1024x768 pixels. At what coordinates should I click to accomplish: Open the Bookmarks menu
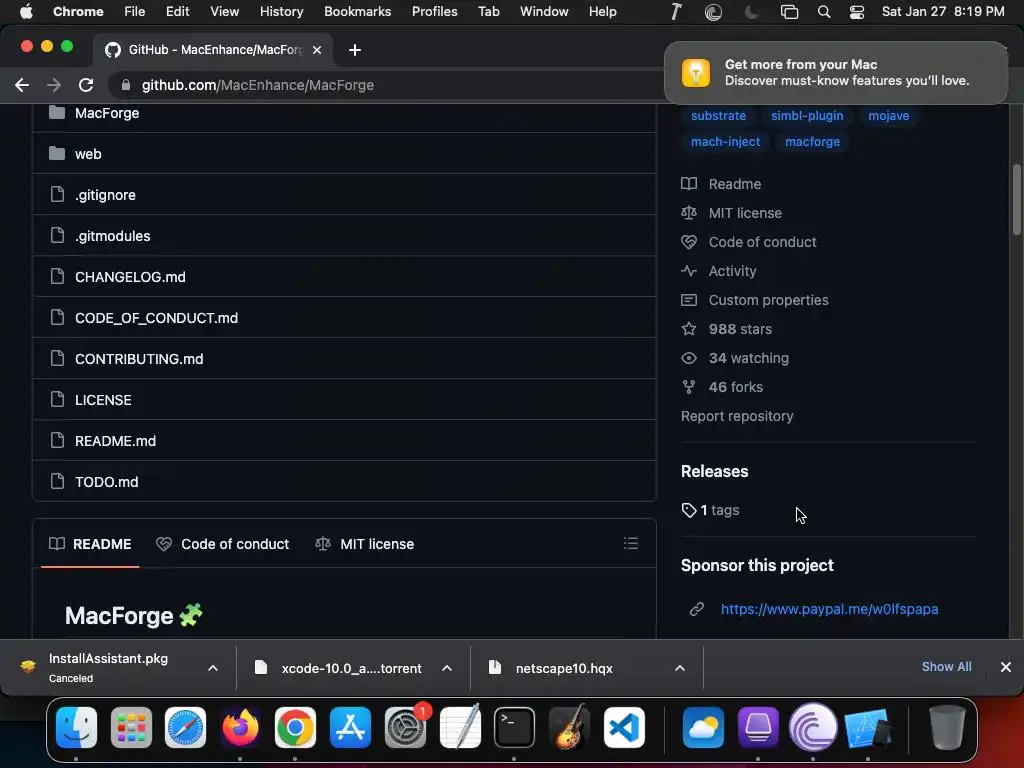[x=357, y=12]
